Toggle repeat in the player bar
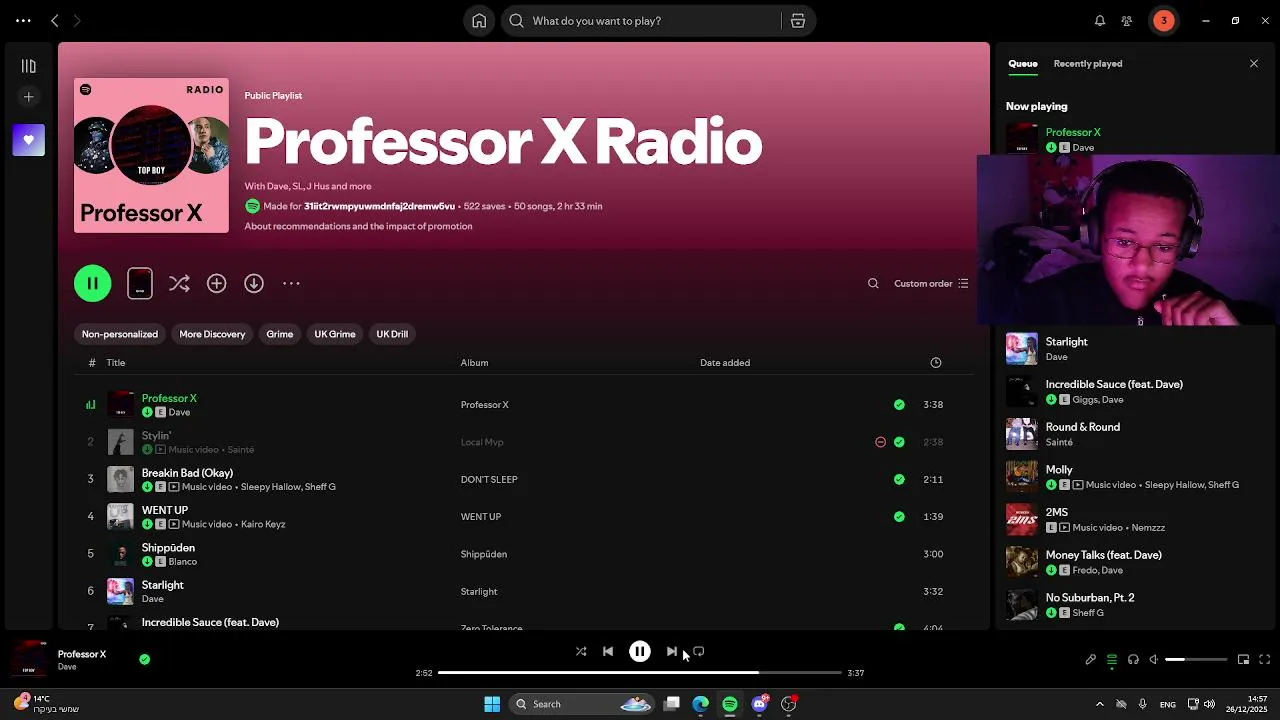Image resolution: width=1280 pixels, height=720 pixels. point(699,651)
